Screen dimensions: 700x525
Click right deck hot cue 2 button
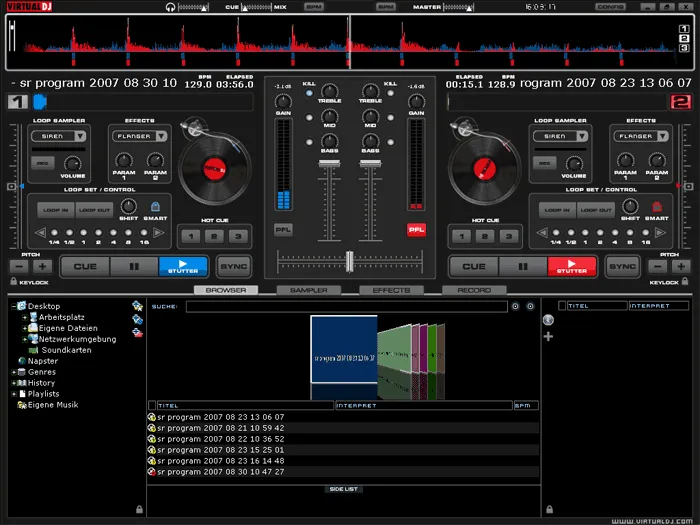(485, 236)
